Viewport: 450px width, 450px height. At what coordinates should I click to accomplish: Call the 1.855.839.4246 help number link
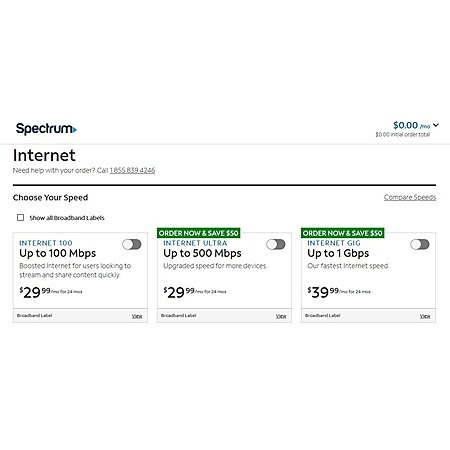click(132, 170)
